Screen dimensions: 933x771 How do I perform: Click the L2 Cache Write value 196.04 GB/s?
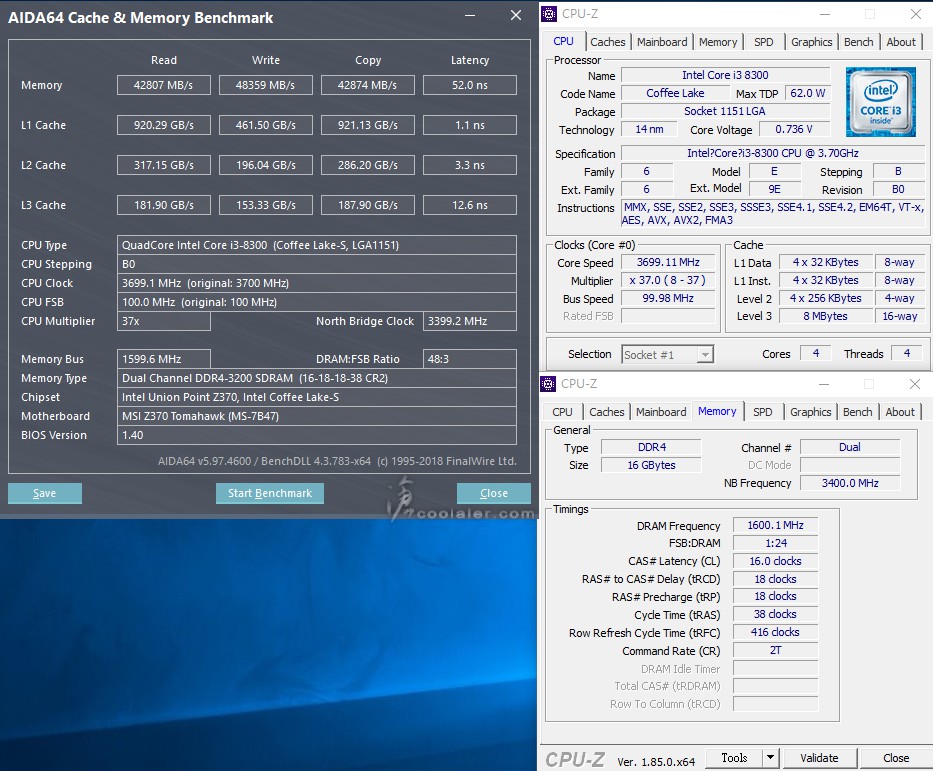pyautogui.click(x=265, y=165)
